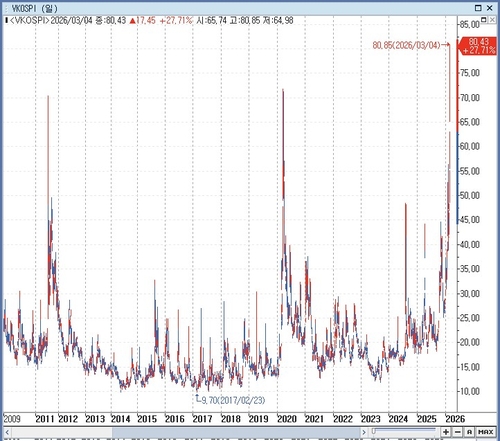Viewport: 500px width, 441px height.
Task: Click the 9.70 low marker label
Action: pyautogui.click(x=233, y=400)
